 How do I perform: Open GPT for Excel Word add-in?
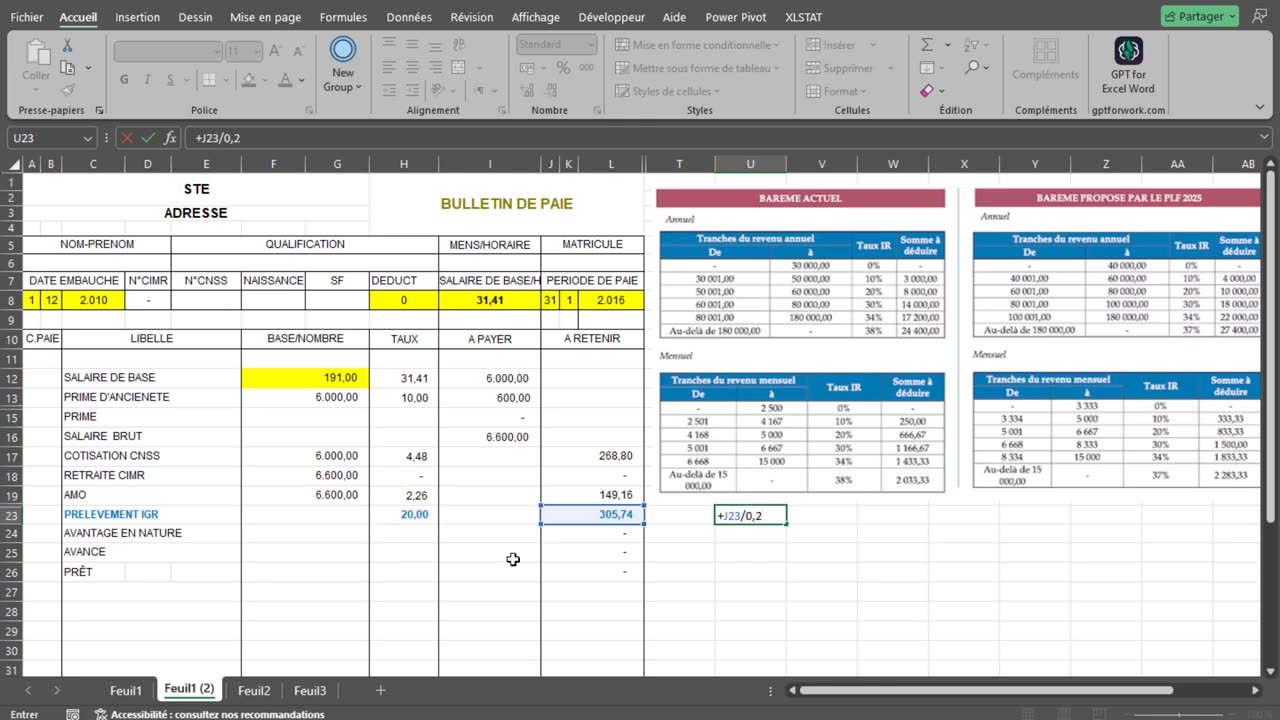(1129, 66)
